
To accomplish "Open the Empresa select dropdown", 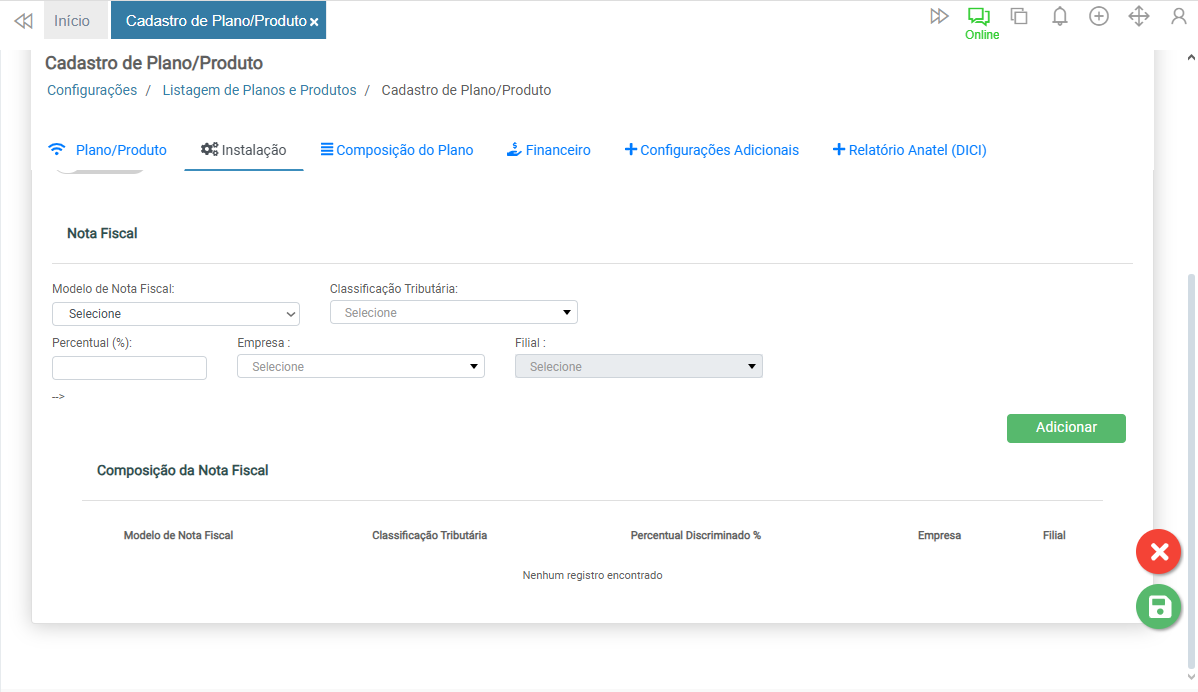I will coord(361,367).
